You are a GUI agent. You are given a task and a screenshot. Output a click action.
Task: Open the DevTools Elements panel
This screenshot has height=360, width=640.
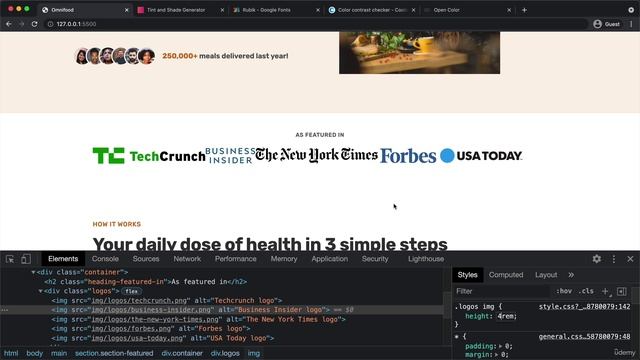(63, 259)
